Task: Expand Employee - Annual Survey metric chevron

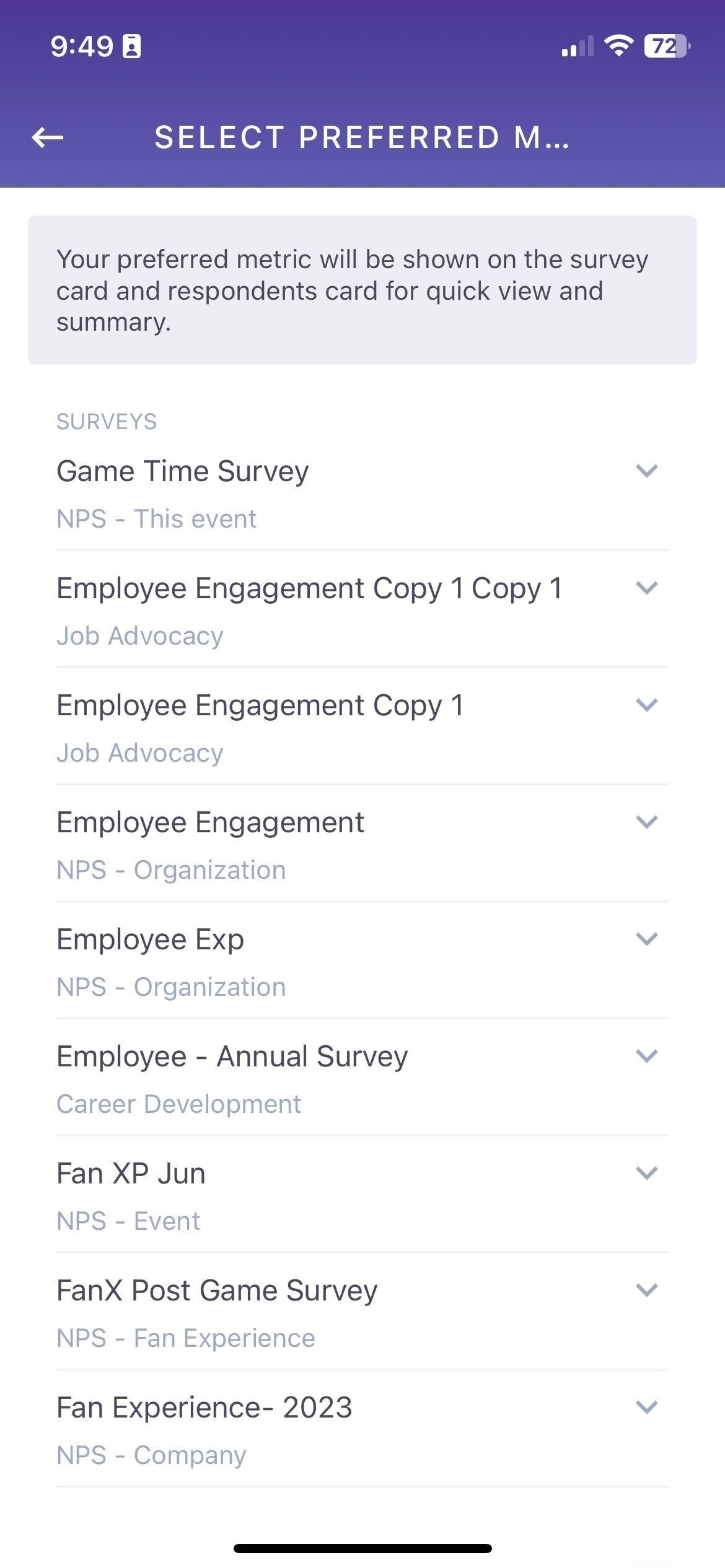Action: pos(646,1056)
